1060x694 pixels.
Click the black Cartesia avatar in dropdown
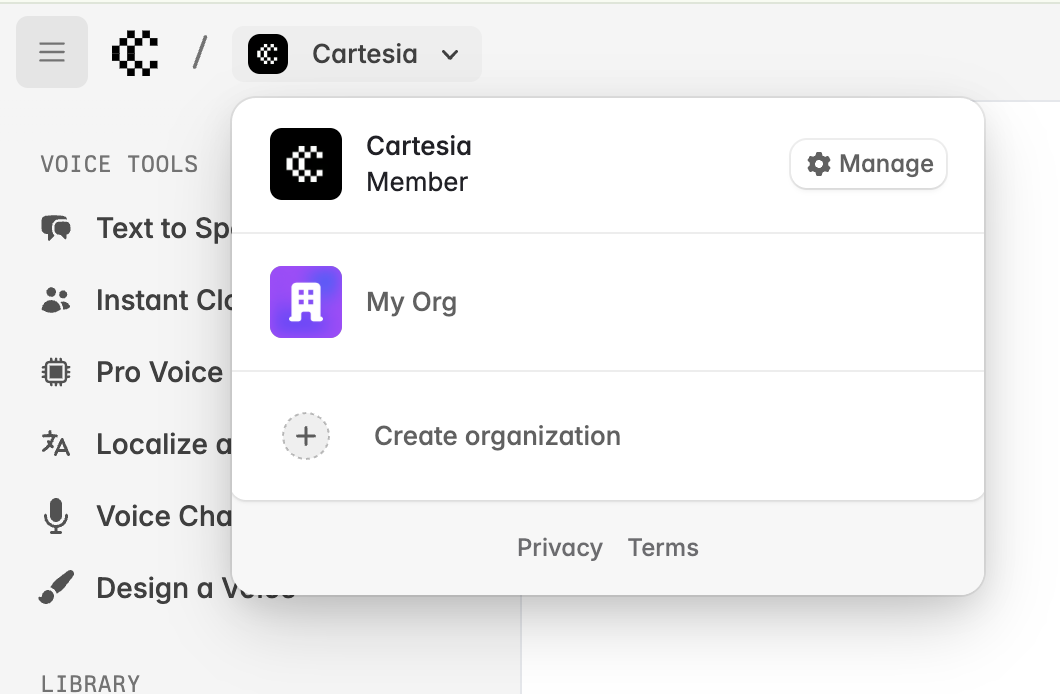306,164
